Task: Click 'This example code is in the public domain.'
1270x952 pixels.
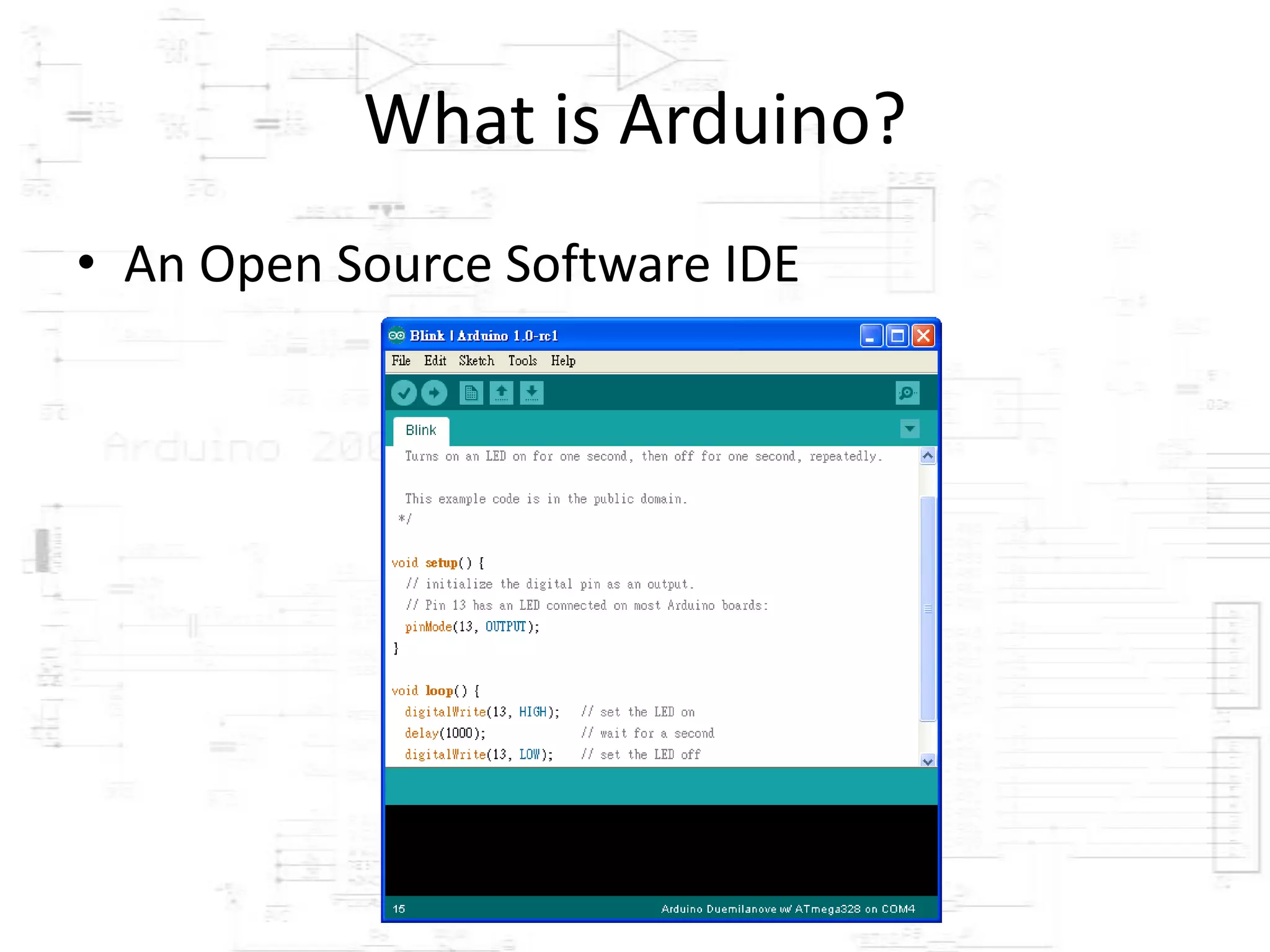Action: (546, 499)
